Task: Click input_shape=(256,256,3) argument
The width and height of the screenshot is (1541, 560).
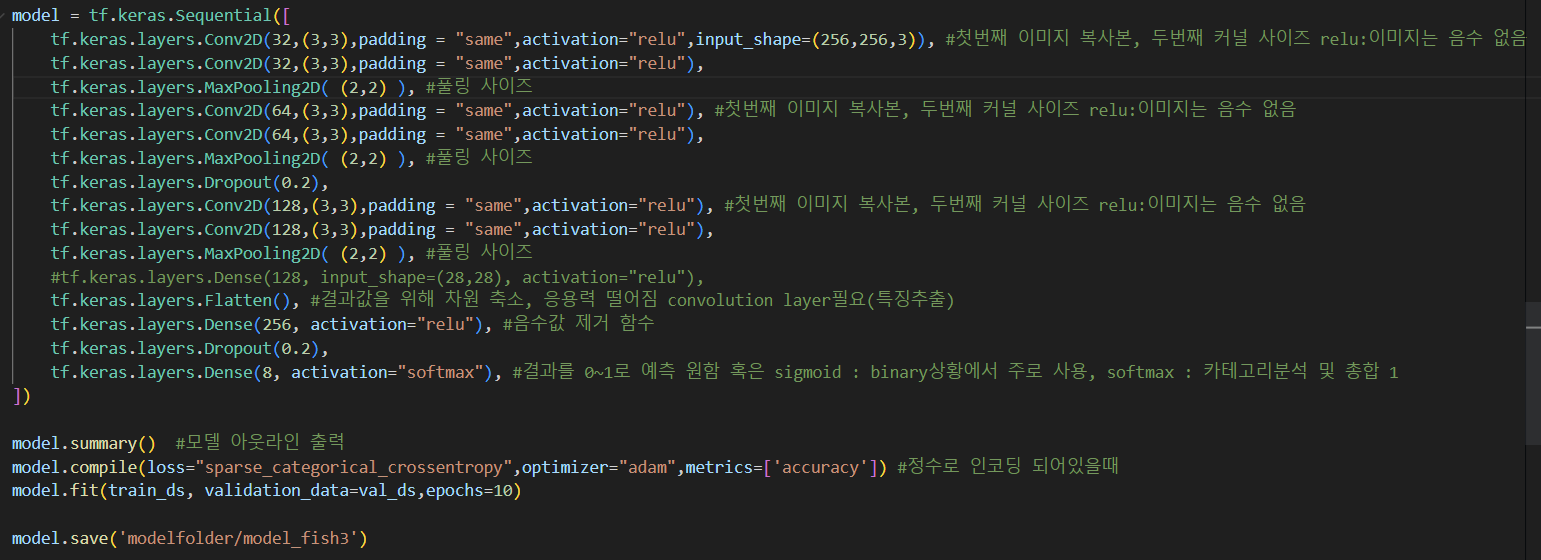Action: pos(813,39)
